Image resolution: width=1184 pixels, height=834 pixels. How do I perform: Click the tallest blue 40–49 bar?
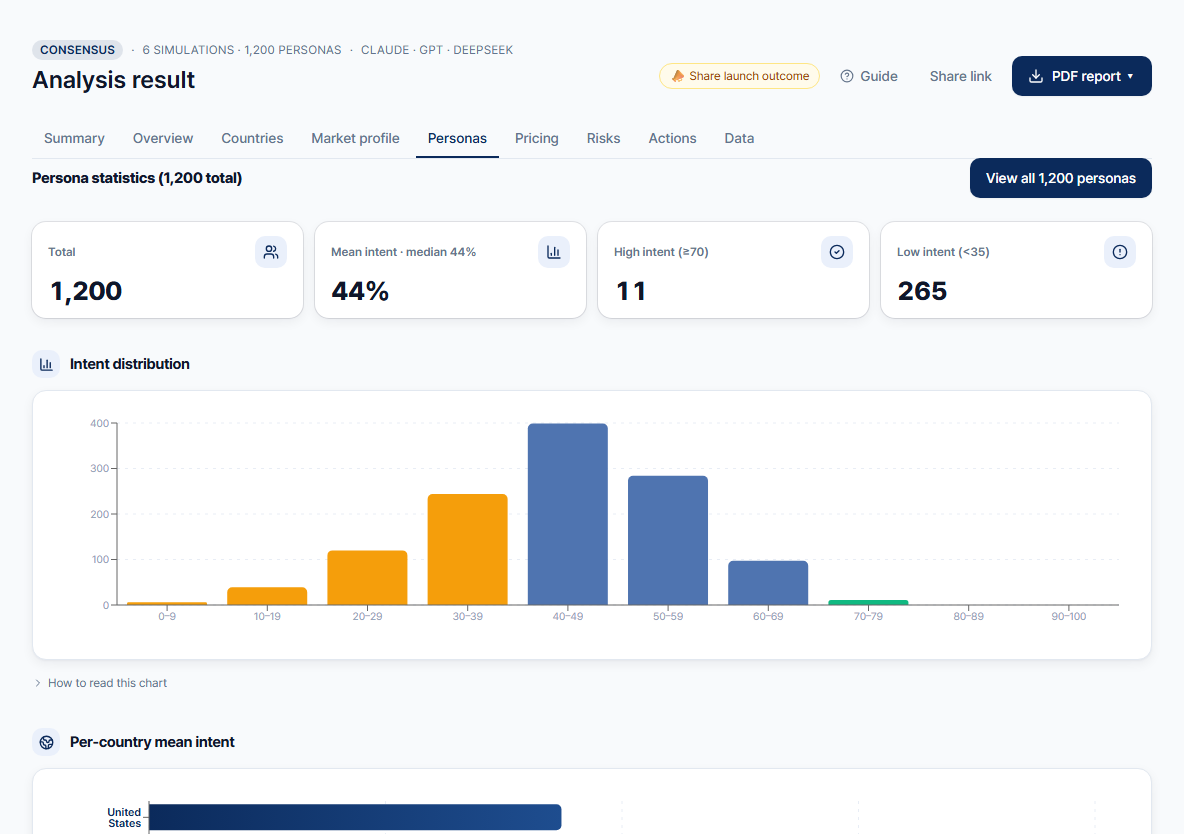[568, 514]
